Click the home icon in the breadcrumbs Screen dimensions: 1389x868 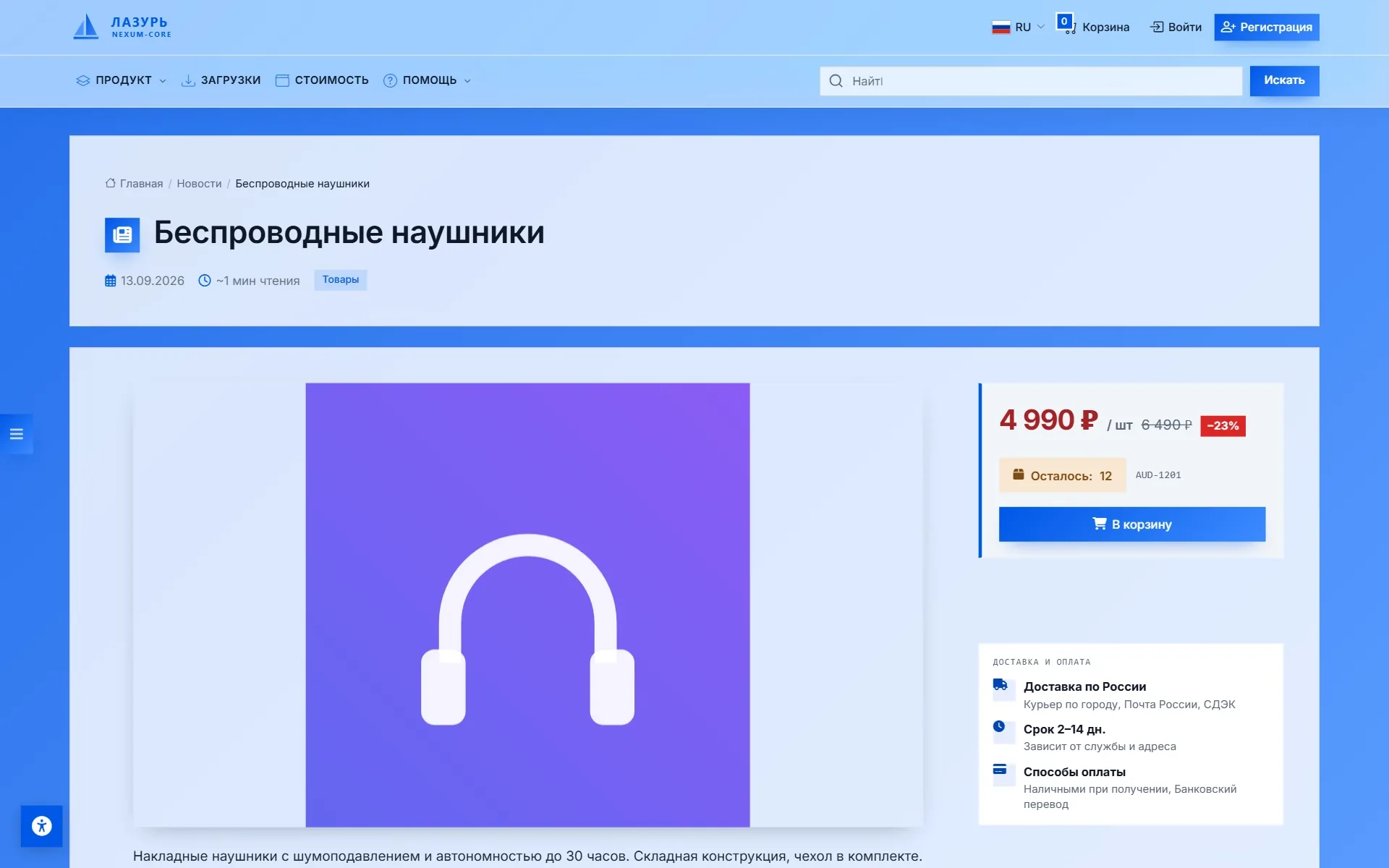click(x=110, y=183)
